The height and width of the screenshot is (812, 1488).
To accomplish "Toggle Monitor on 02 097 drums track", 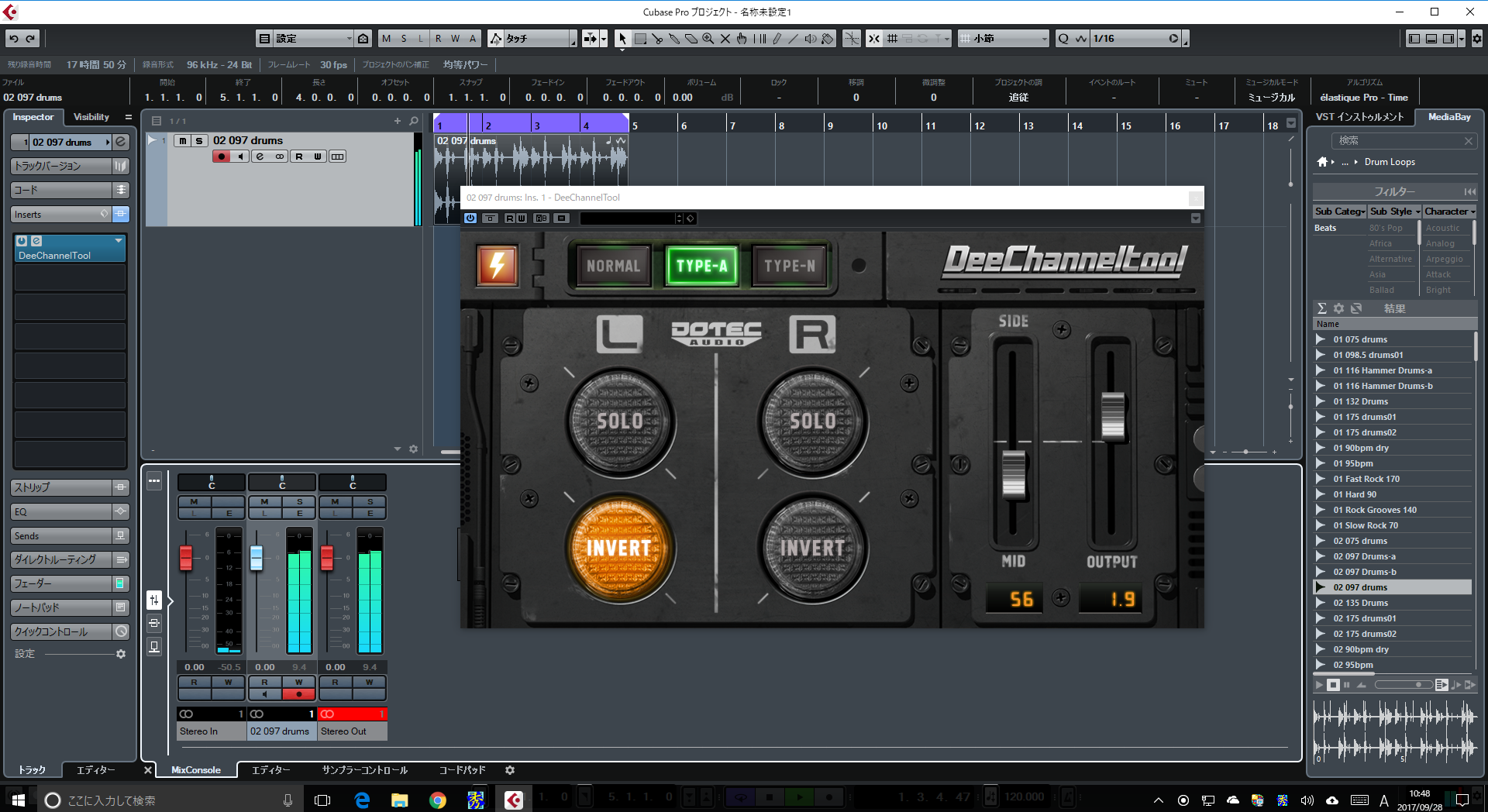I will click(240, 157).
